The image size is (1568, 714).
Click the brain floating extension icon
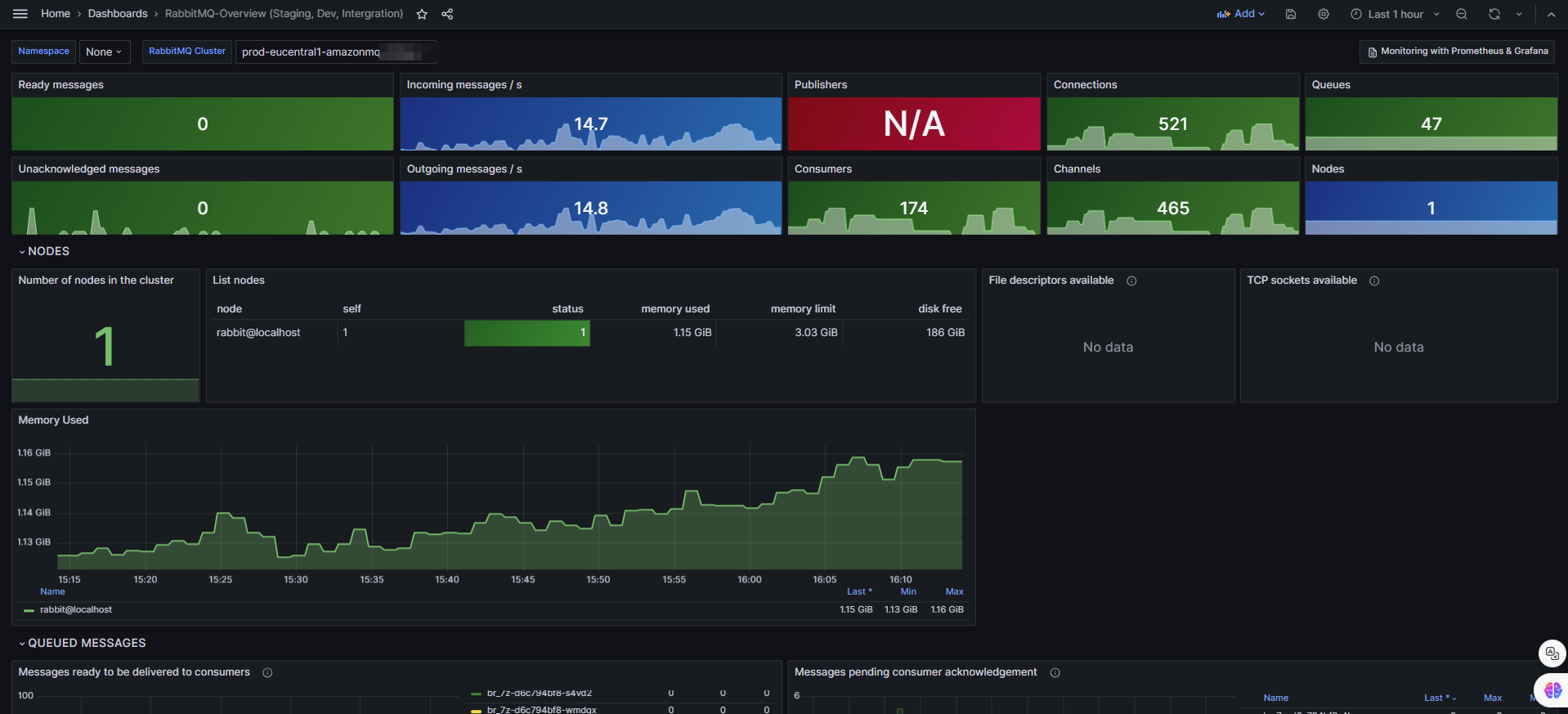pos(1552,690)
